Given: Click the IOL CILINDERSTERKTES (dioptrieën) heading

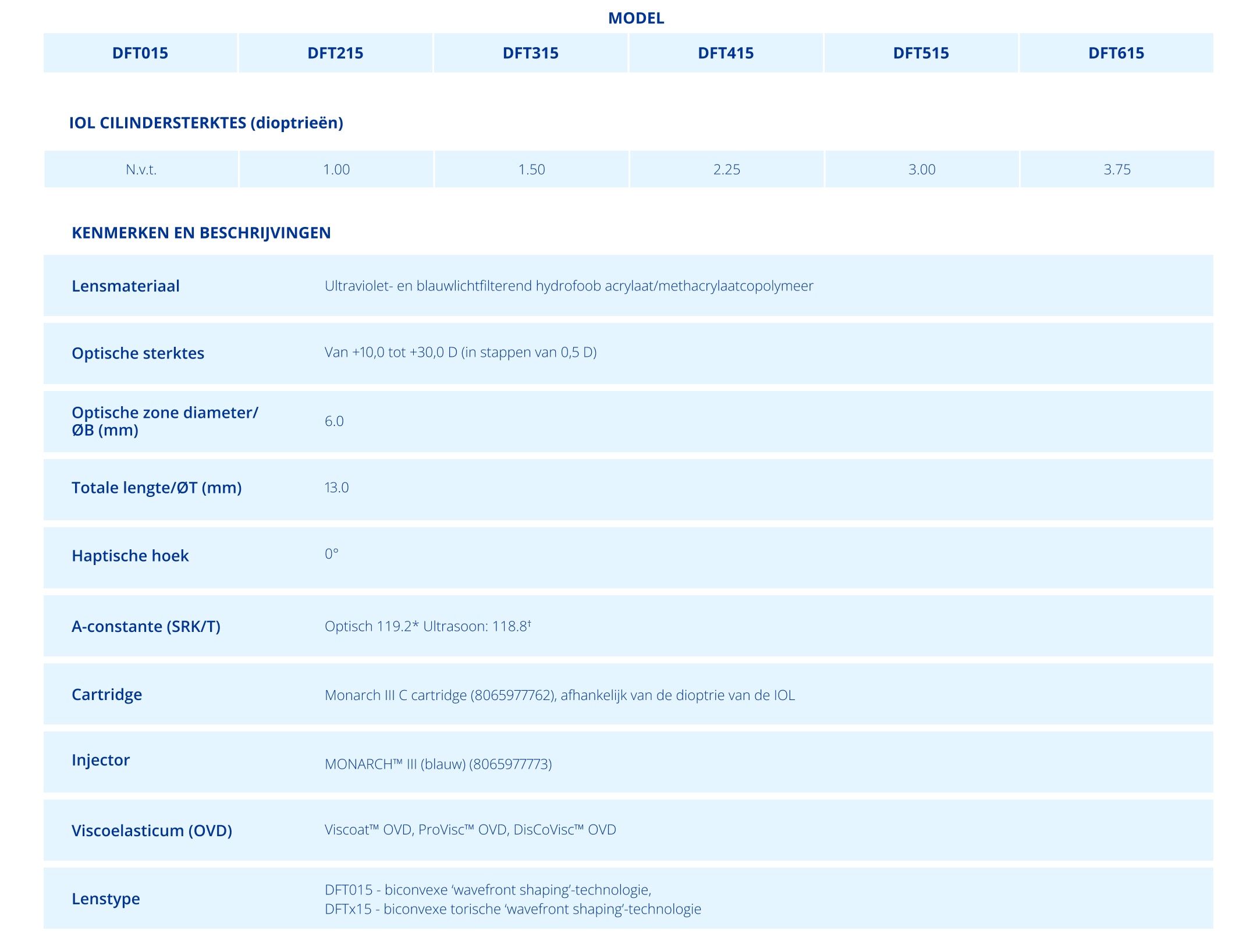Looking at the screenshot, I should tap(206, 123).
